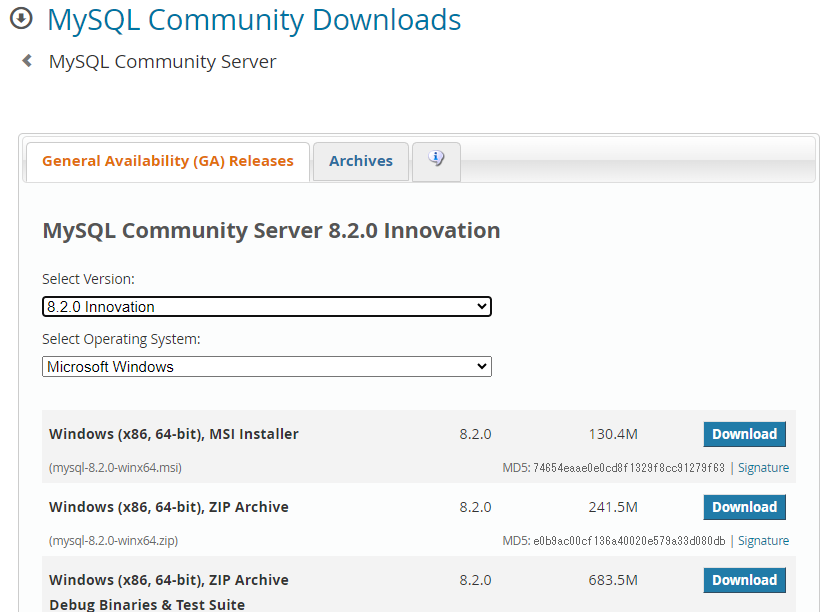
Task: Download the MSI Installer 130.4M file
Action: click(x=744, y=434)
